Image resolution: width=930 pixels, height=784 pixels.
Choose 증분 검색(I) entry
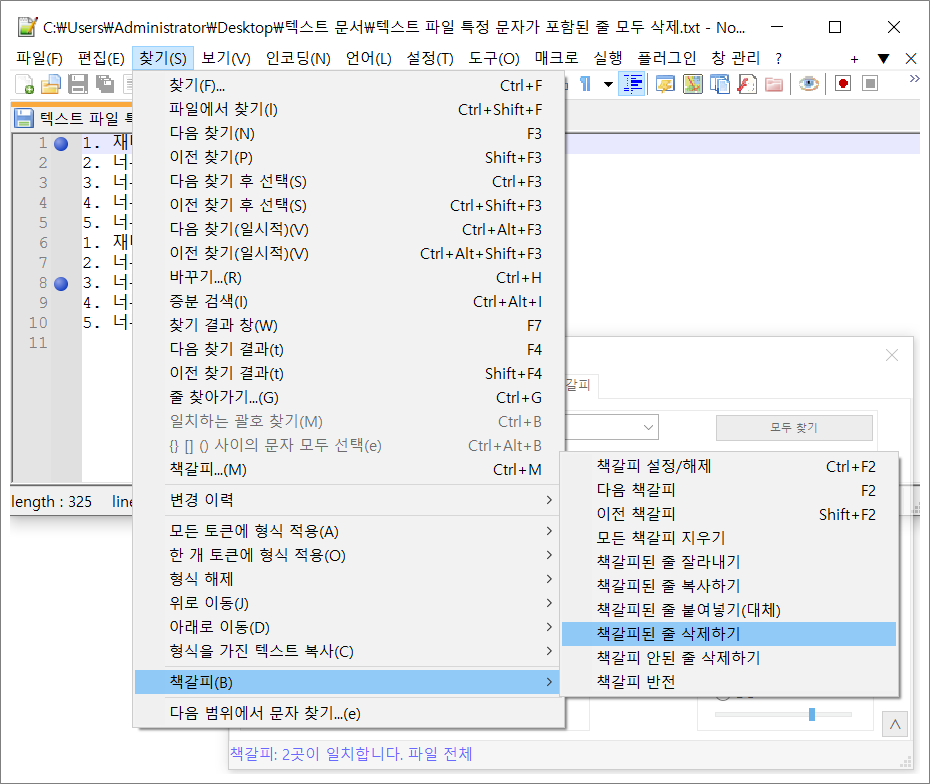click(349, 301)
